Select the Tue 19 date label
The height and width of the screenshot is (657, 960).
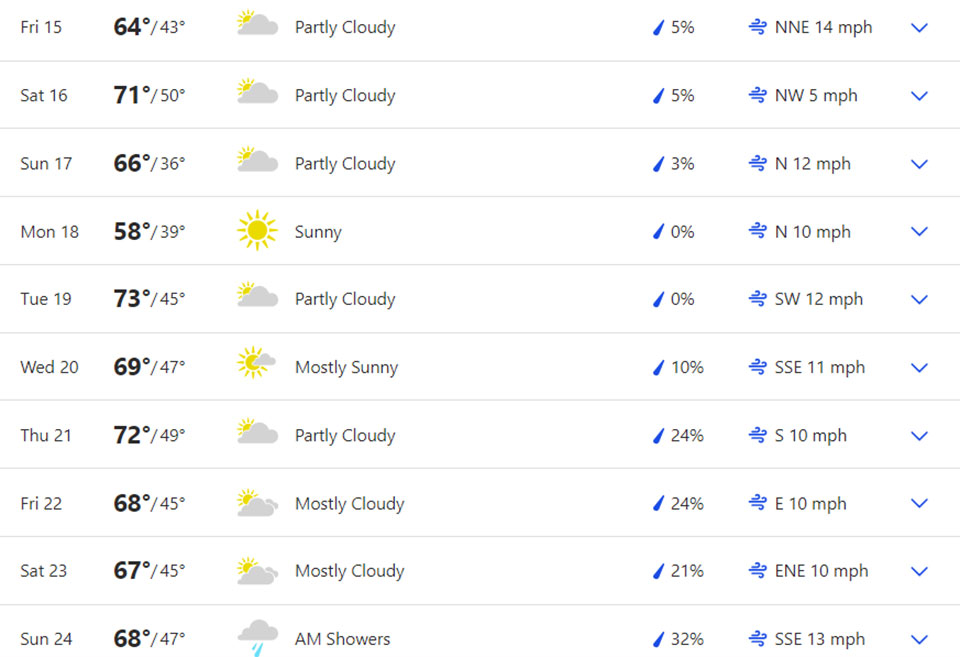(x=46, y=299)
